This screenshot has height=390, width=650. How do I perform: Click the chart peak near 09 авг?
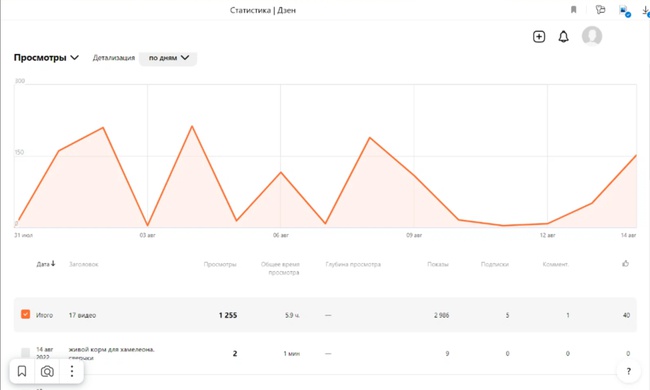coord(370,138)
